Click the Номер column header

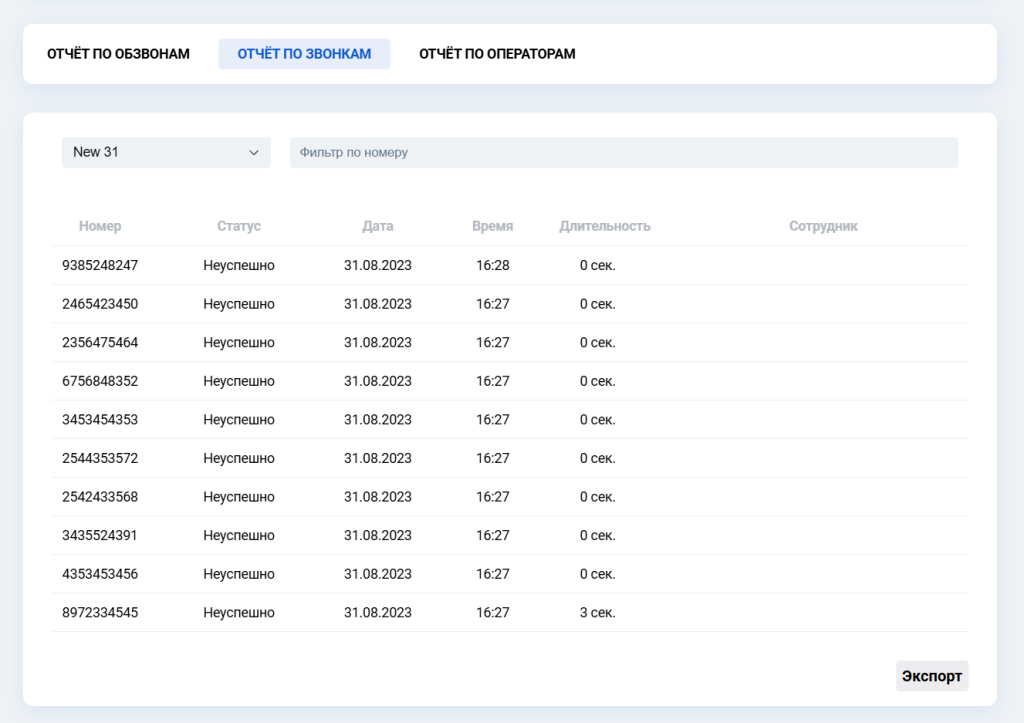[100, 226]
